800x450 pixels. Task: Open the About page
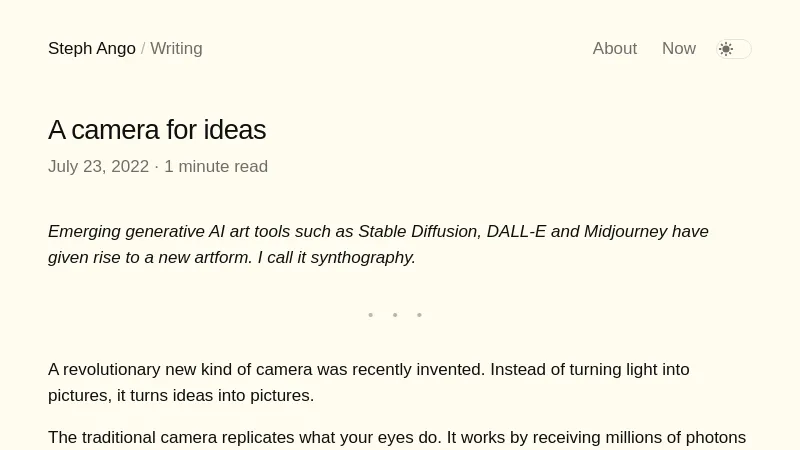[x=614, y=49]
